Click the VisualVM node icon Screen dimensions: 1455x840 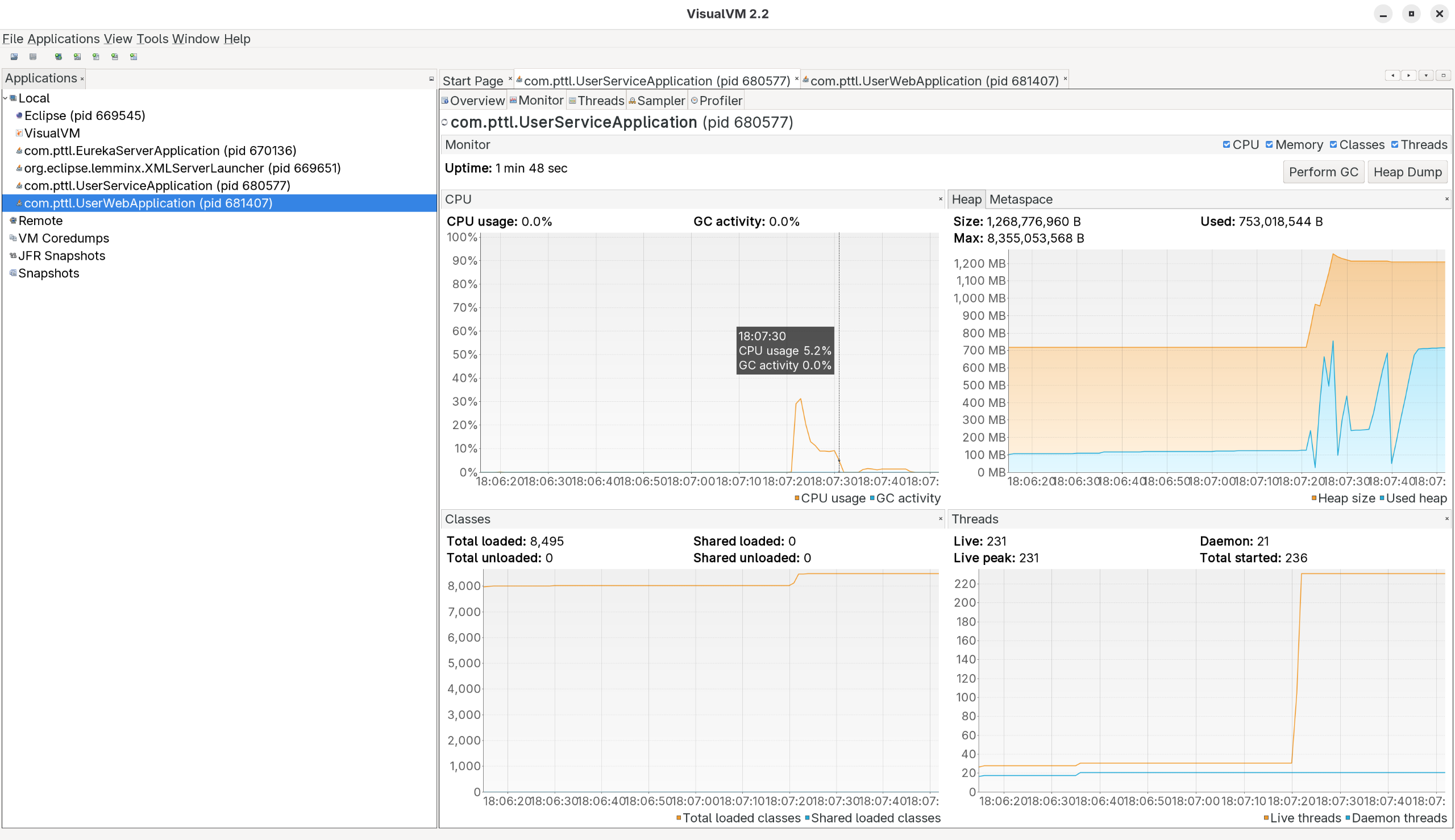[x=19, y=133]
